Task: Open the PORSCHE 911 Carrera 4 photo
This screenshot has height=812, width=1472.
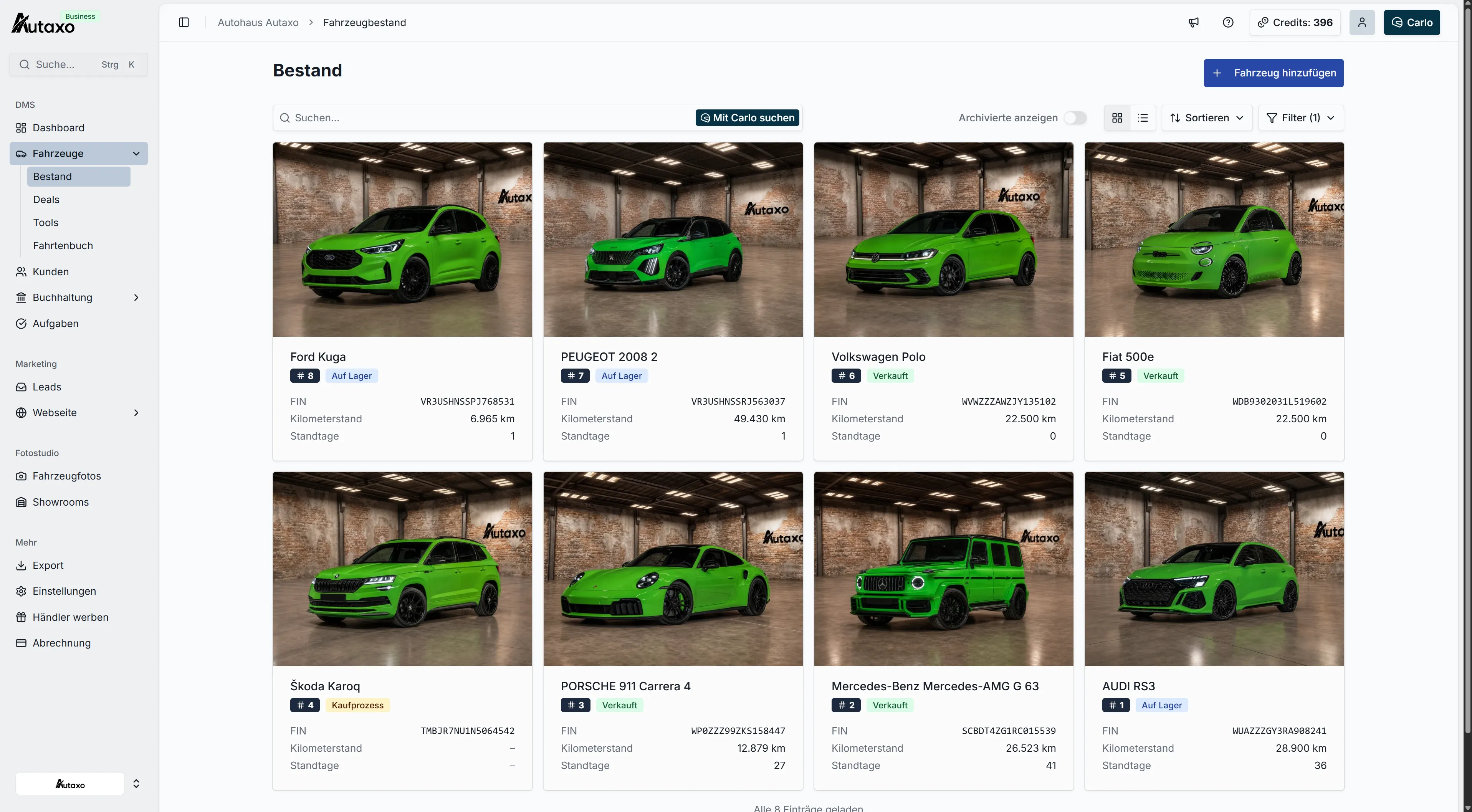Action: (673, 569)
